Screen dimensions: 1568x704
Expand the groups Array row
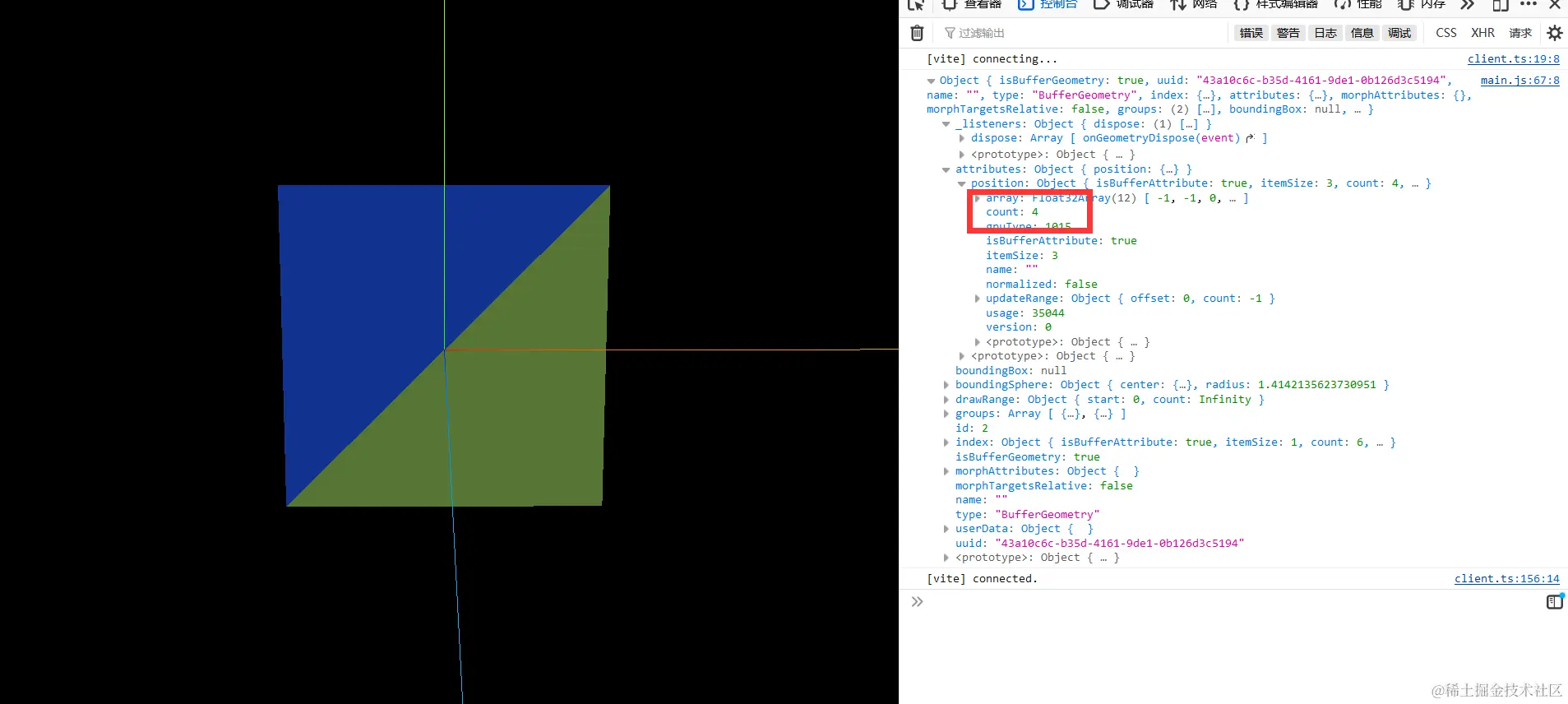[946, 414]
